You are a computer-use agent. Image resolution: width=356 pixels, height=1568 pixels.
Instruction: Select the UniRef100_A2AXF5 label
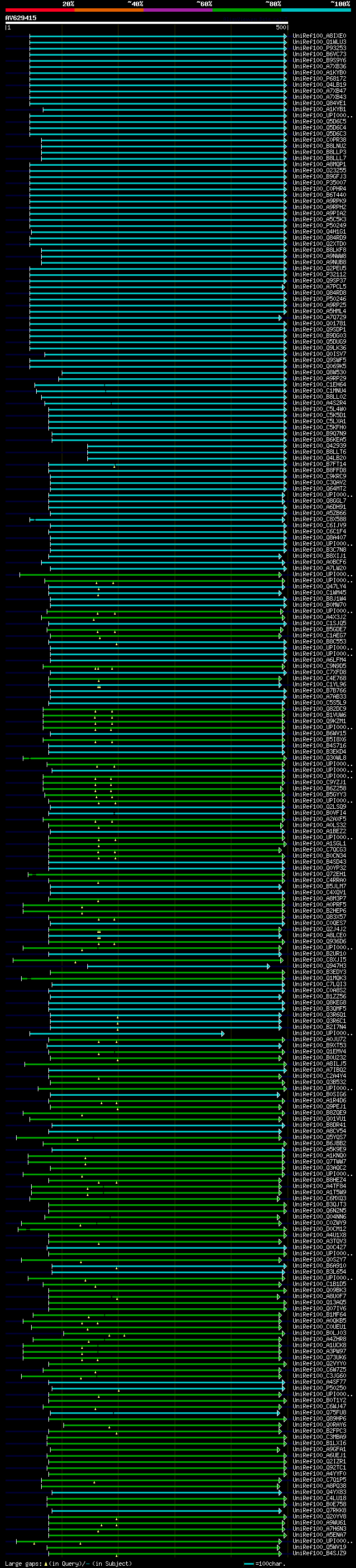click(319, 819)
